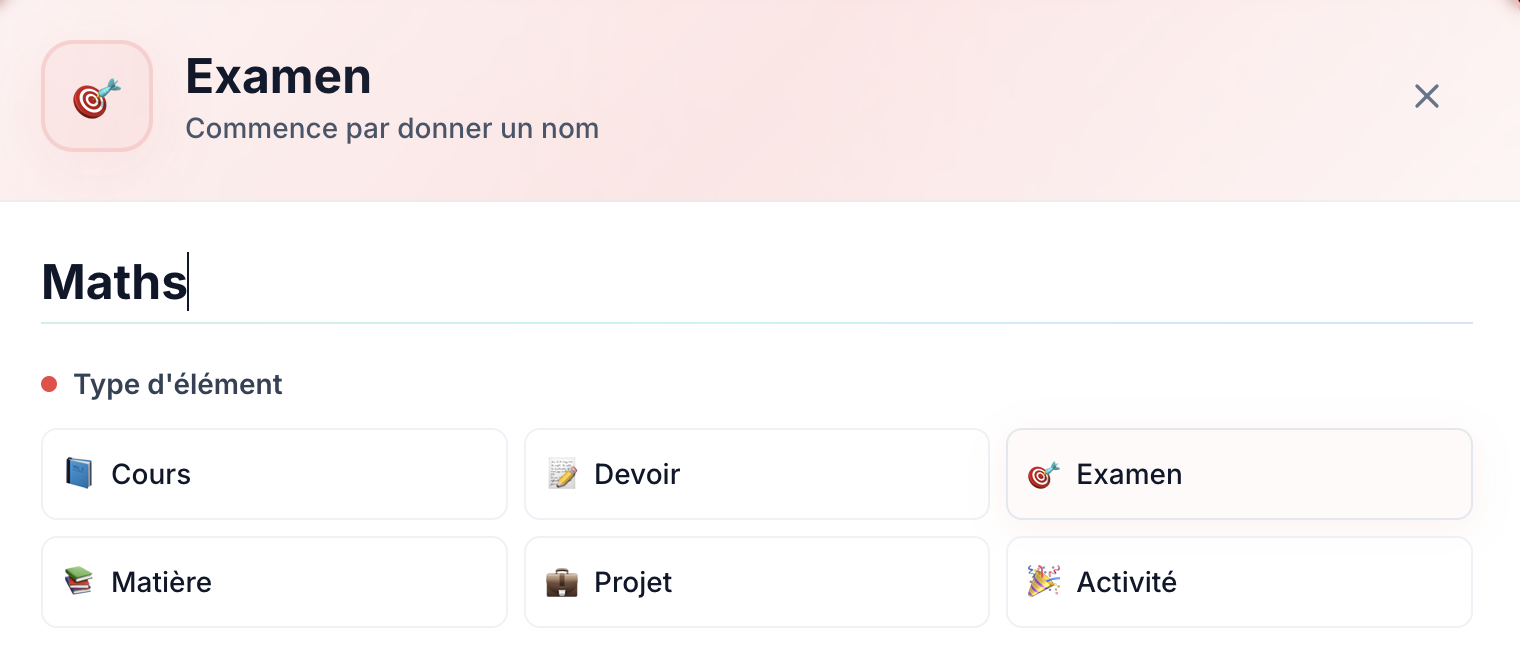Image resolution: width=1520 pixels, height=658 pixels.
Task: Click the small dart target icon beside Examen
Action: (x=1043, y=474)
